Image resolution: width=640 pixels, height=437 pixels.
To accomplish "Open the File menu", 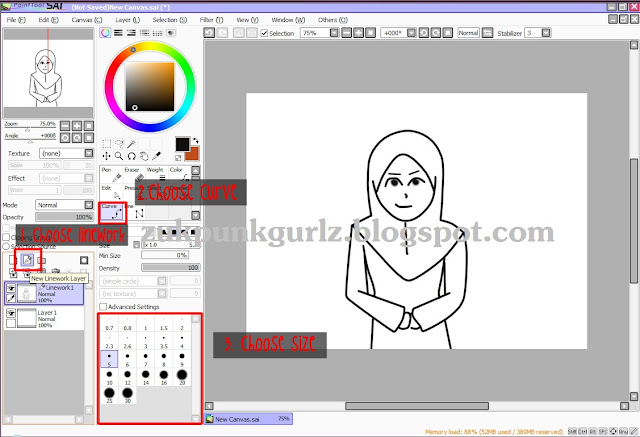I will [x=16, y=20].
